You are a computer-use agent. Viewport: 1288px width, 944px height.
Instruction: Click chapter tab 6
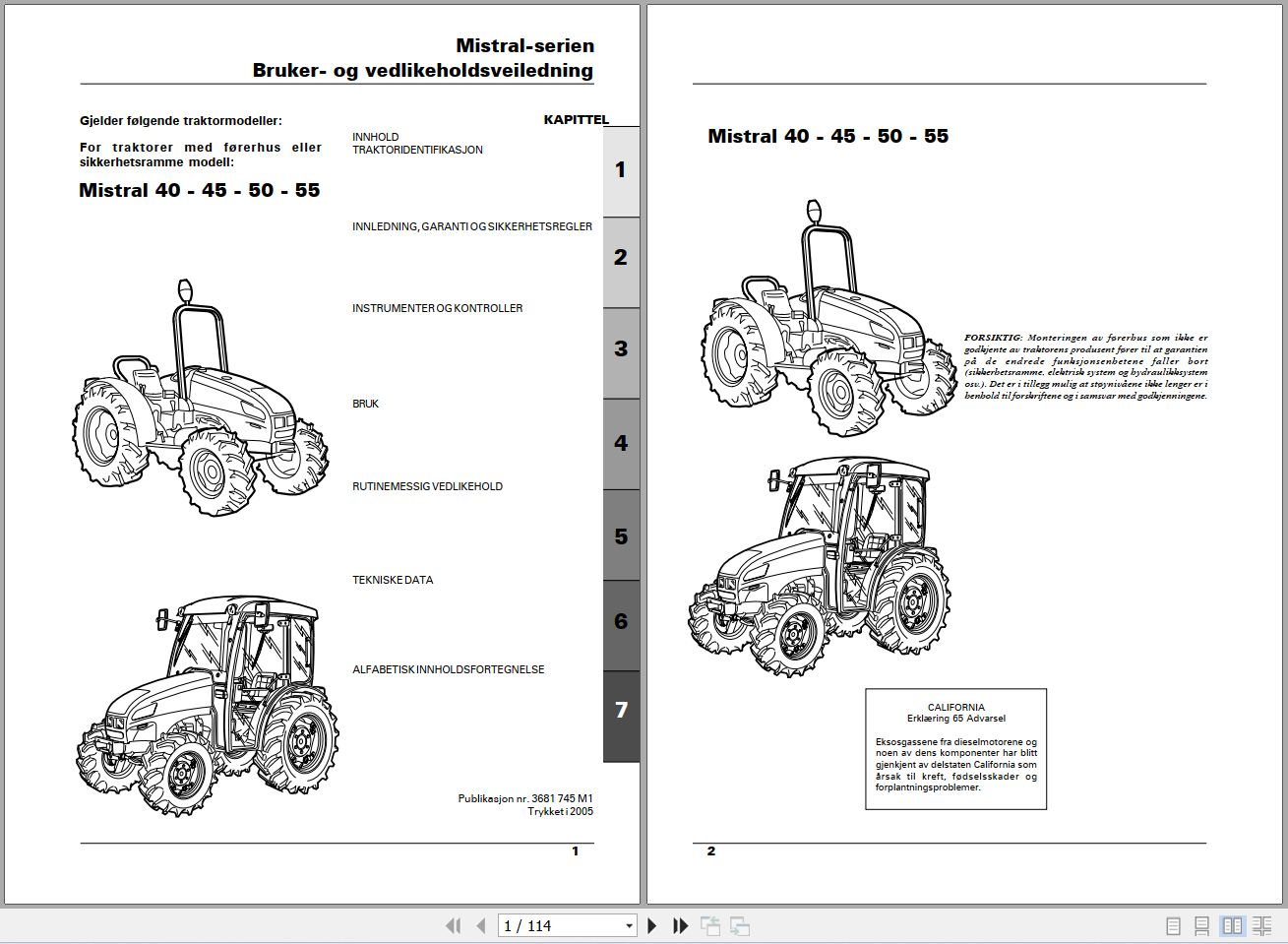tap(621, 625)
